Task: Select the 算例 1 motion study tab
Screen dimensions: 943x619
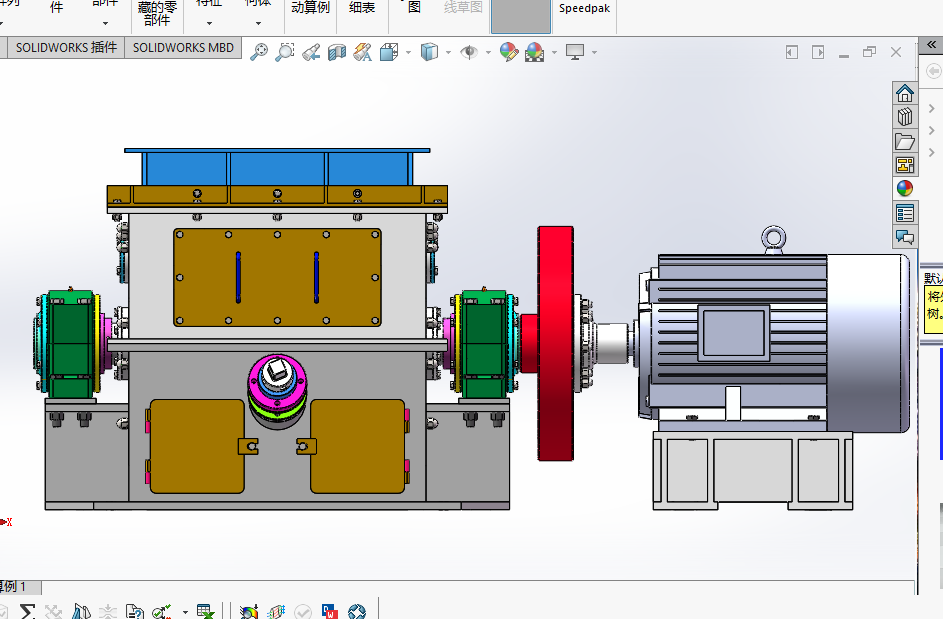Action: pos(18,587)
